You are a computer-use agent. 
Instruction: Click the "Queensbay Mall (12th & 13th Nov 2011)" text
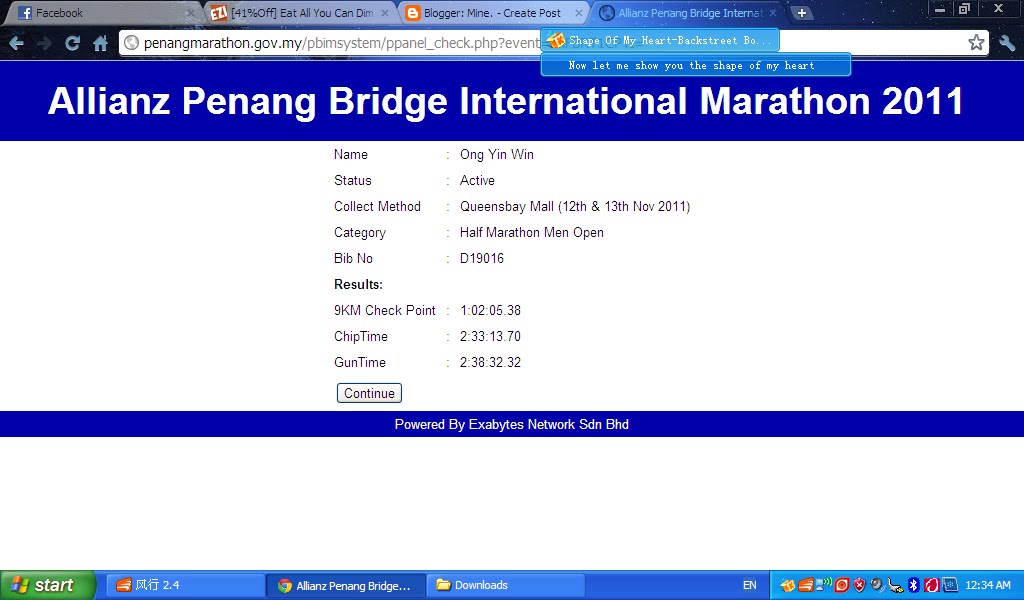[575, 207]
